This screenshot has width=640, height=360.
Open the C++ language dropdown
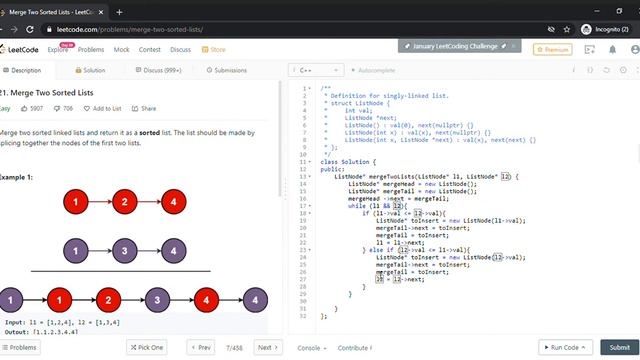(316, 70)
